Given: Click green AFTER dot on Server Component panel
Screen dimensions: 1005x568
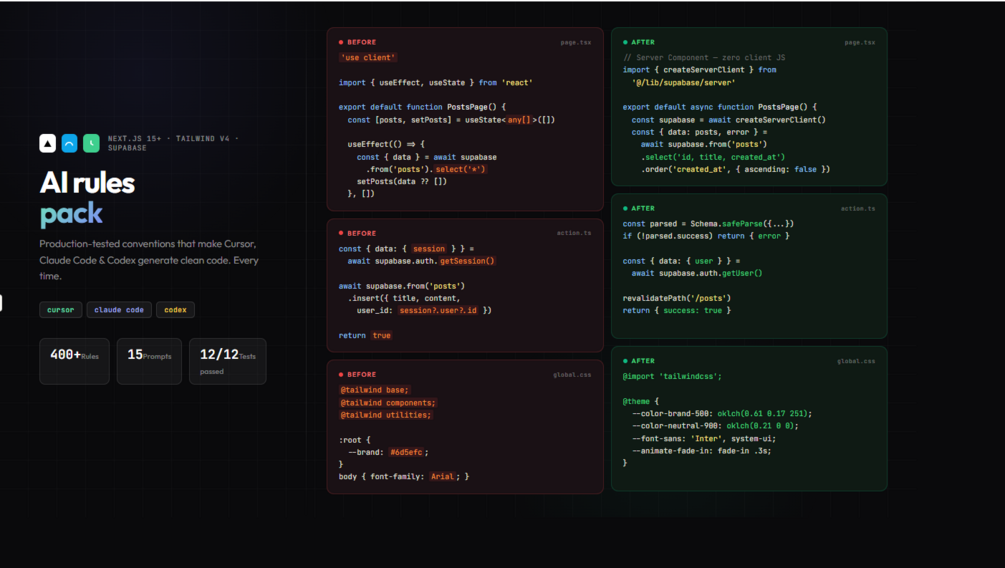Looking at the screenshot, I should click(625, 42).
